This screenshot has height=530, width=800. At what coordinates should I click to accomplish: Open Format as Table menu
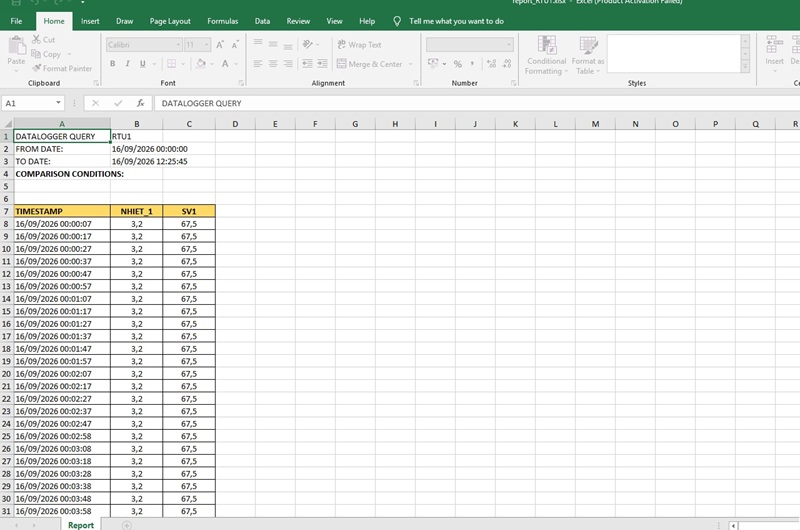[x=588, y=55]
